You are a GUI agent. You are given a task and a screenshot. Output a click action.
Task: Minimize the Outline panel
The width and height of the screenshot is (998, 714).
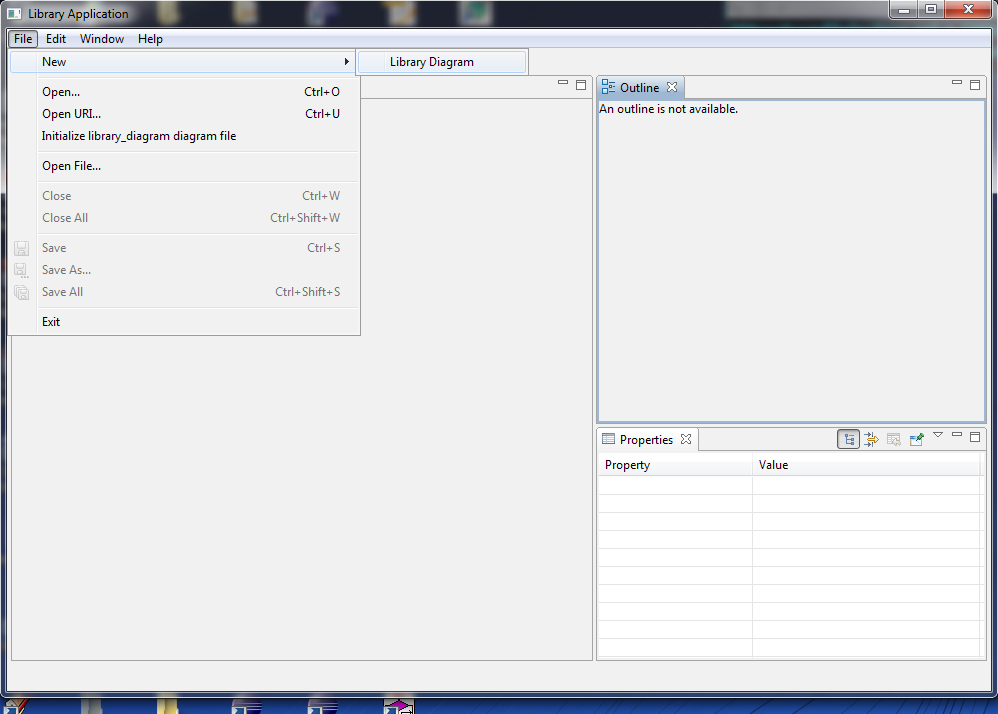[x=957, y=83]
